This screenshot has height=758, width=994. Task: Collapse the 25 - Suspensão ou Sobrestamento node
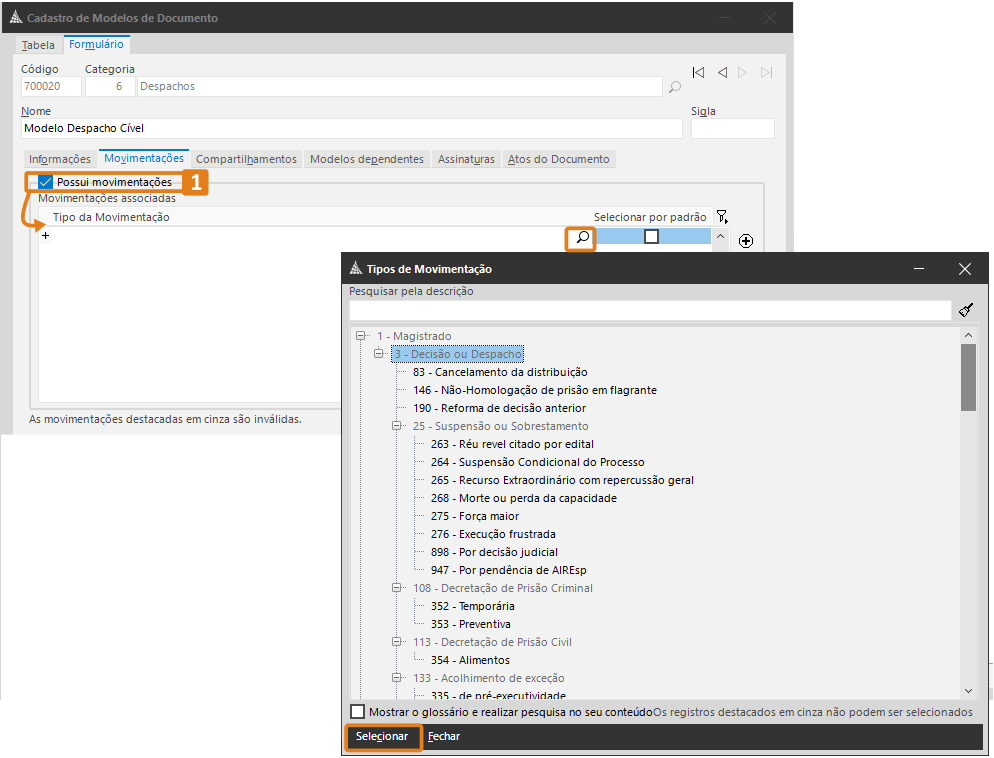(x=397, y=426)
